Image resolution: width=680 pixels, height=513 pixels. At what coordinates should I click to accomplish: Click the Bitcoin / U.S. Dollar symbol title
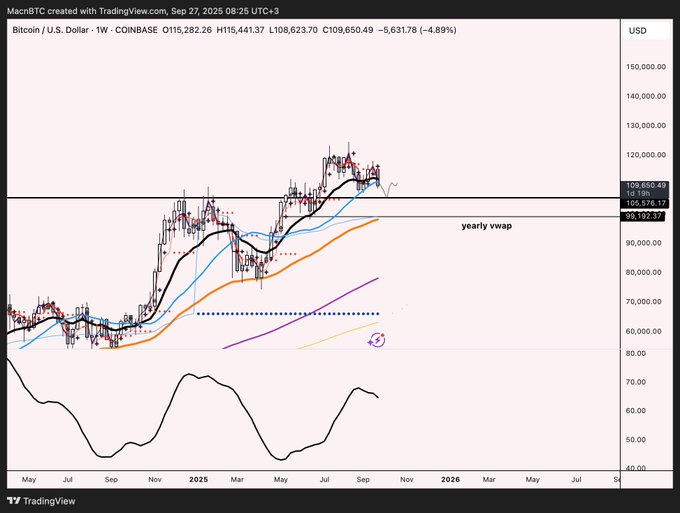(50, 30)
